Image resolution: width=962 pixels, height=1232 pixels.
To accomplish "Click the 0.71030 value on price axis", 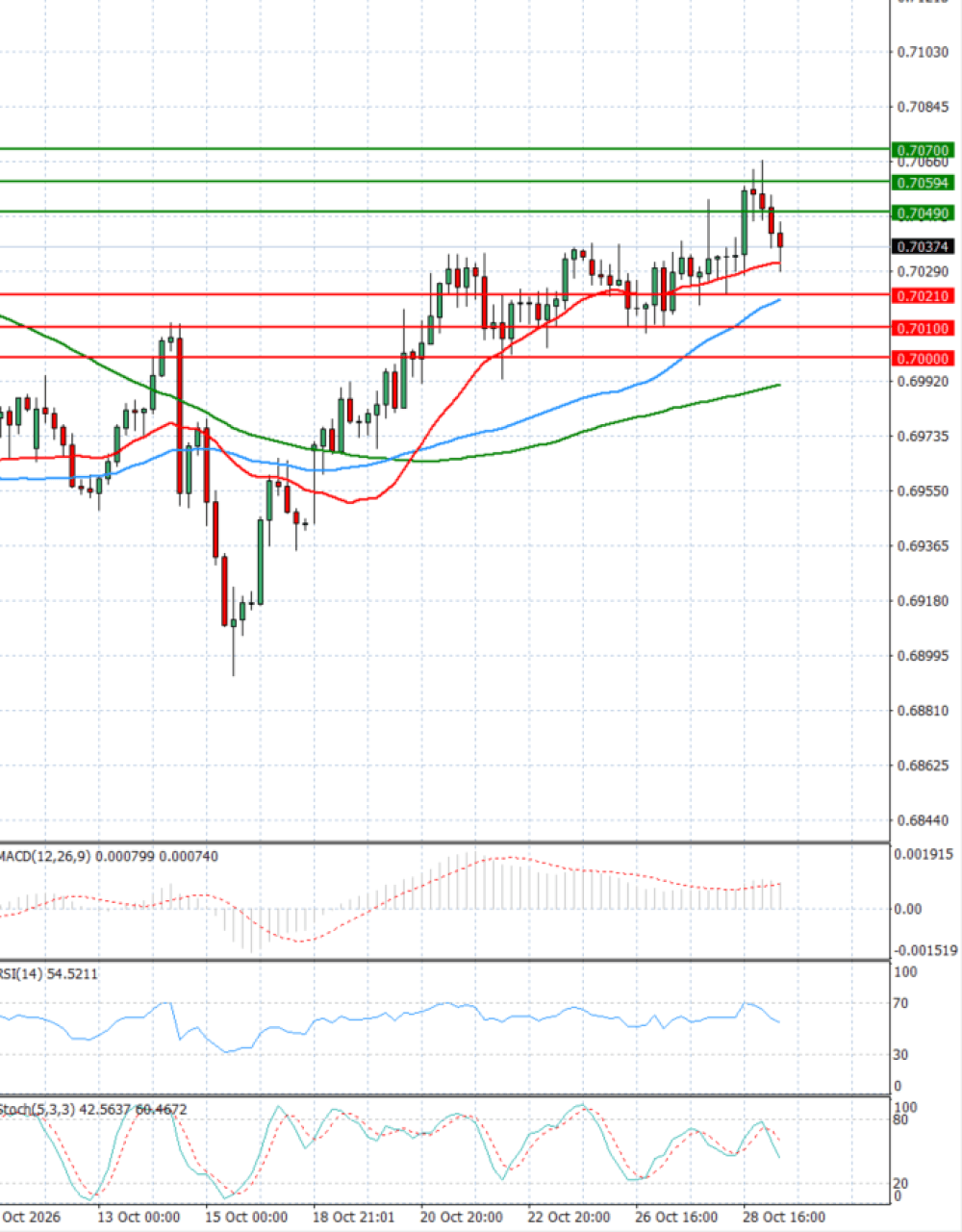I will (923, 52).
